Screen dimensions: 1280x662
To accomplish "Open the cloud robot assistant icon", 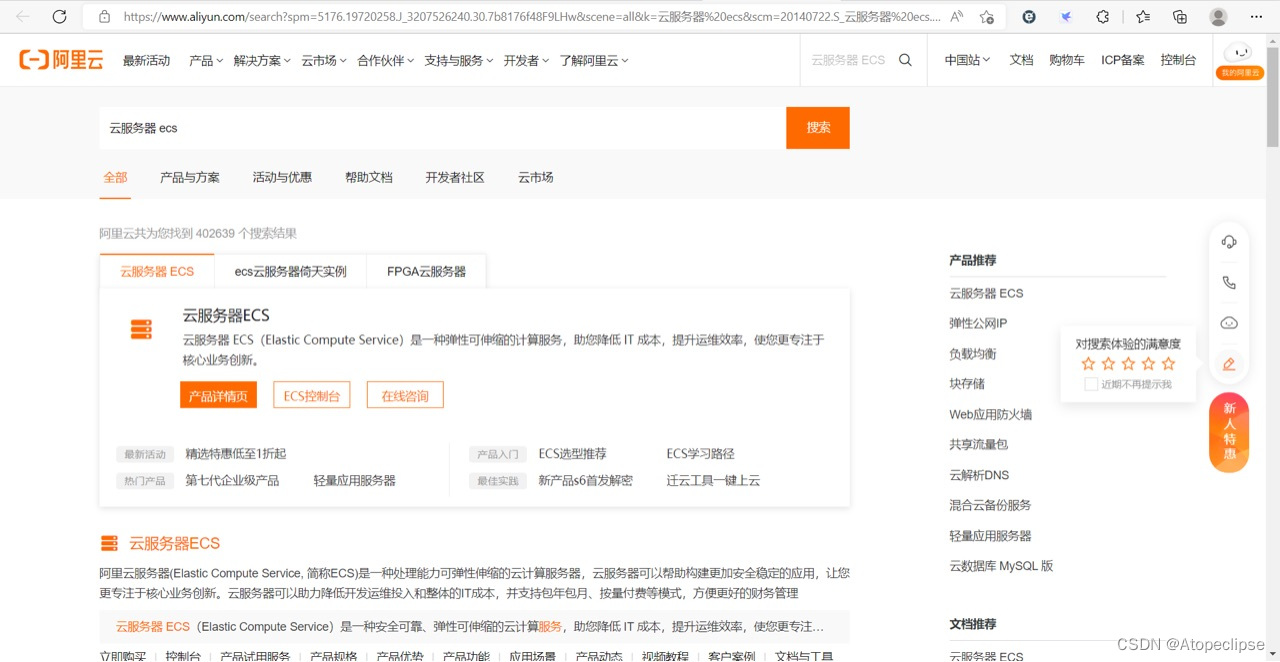I will pyautogui.click(x=1229, y=323).
